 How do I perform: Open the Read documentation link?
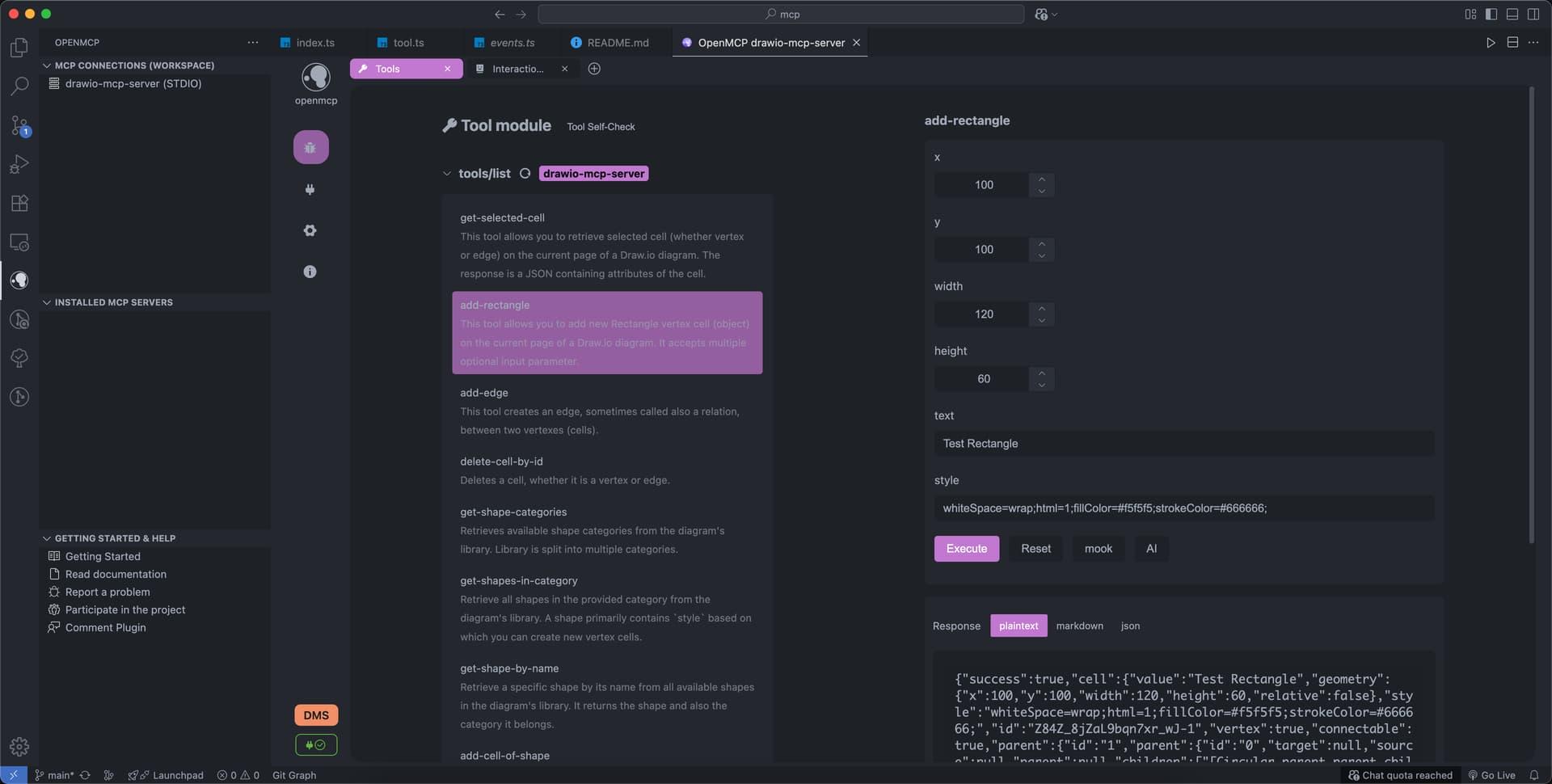116,574
